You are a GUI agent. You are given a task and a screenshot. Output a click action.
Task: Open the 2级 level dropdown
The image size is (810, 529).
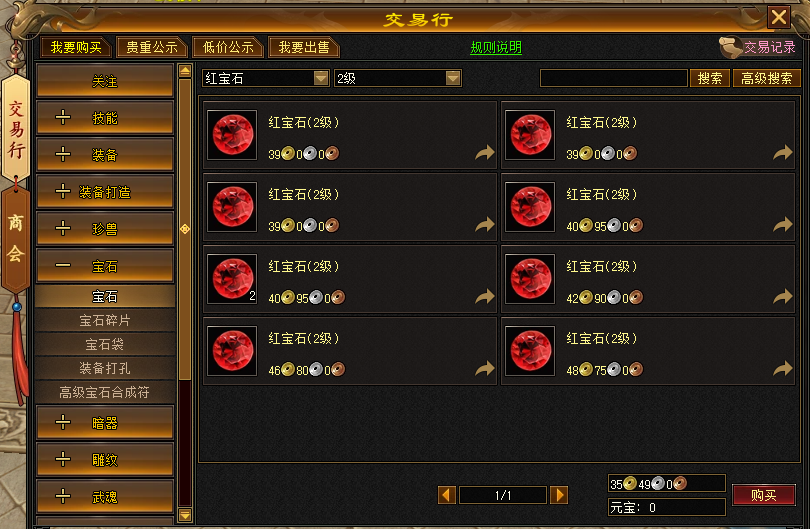tap(453, 78)
